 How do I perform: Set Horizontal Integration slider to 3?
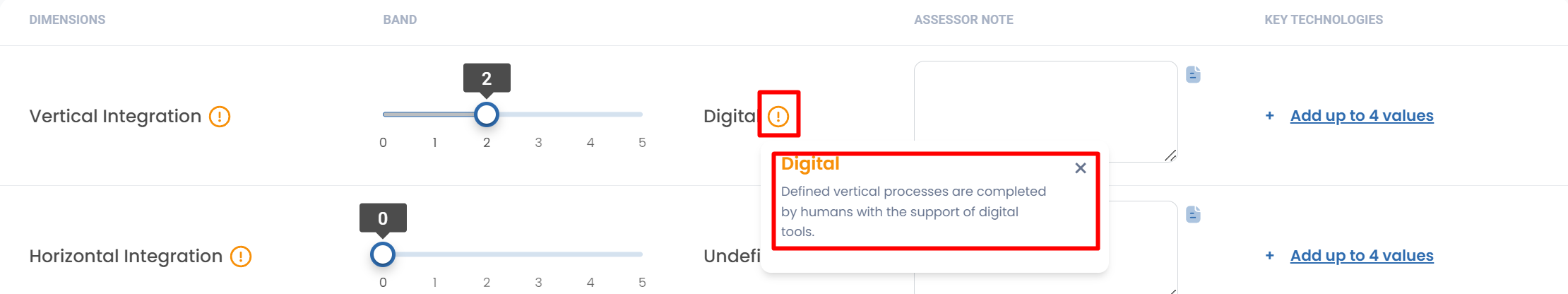538,254
